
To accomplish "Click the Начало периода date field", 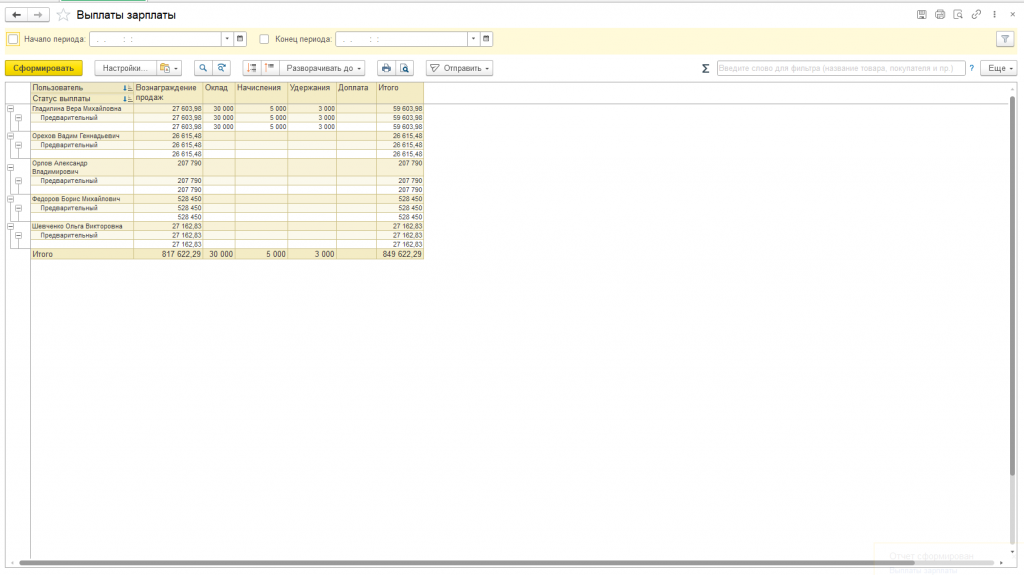I will coord(155,39).
